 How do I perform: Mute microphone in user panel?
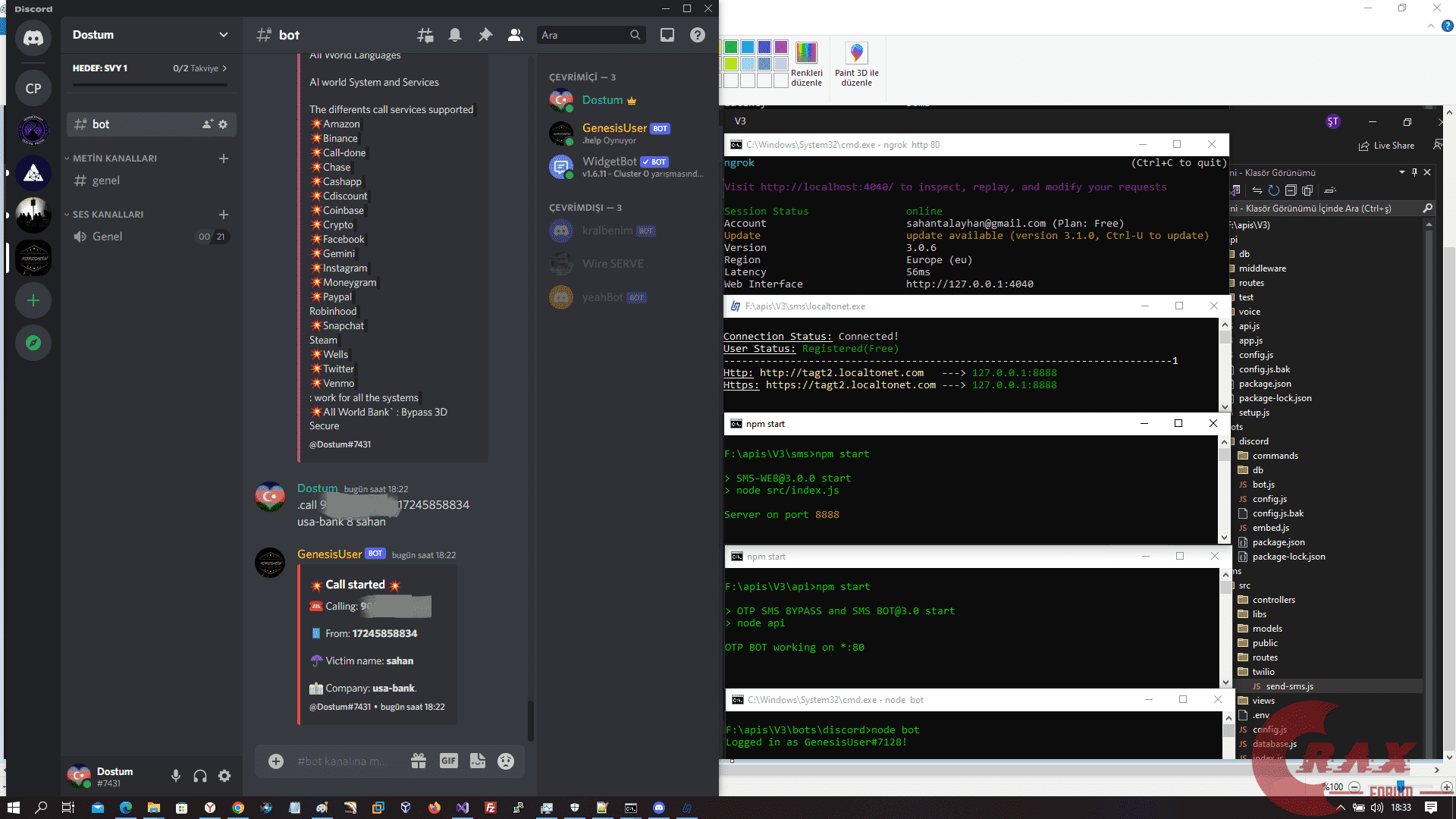176,776
